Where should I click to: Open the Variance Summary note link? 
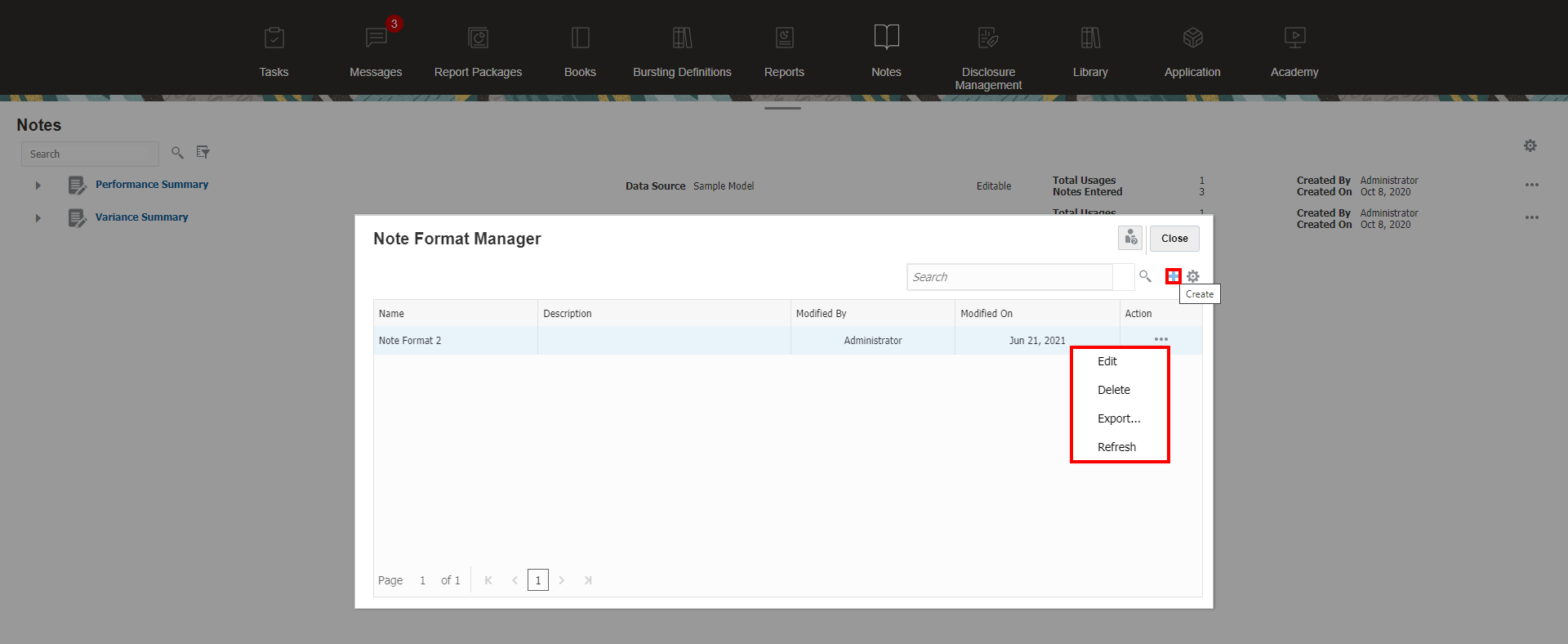141,217
